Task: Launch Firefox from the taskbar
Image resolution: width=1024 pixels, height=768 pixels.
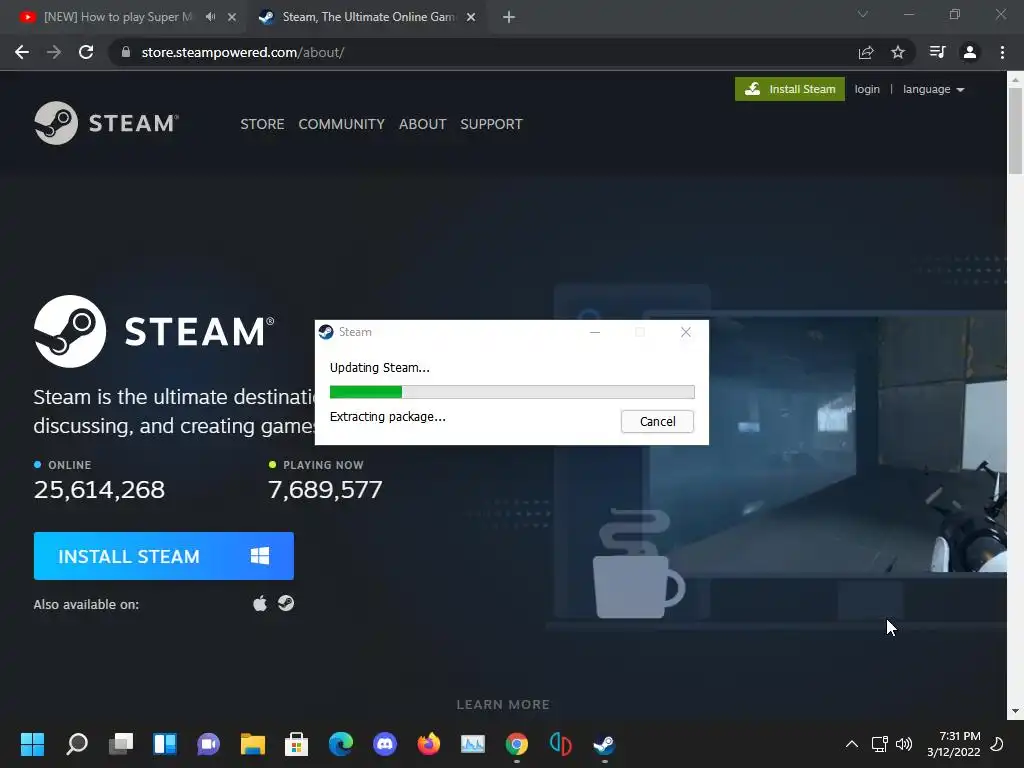Action: [x=428, y=744]
